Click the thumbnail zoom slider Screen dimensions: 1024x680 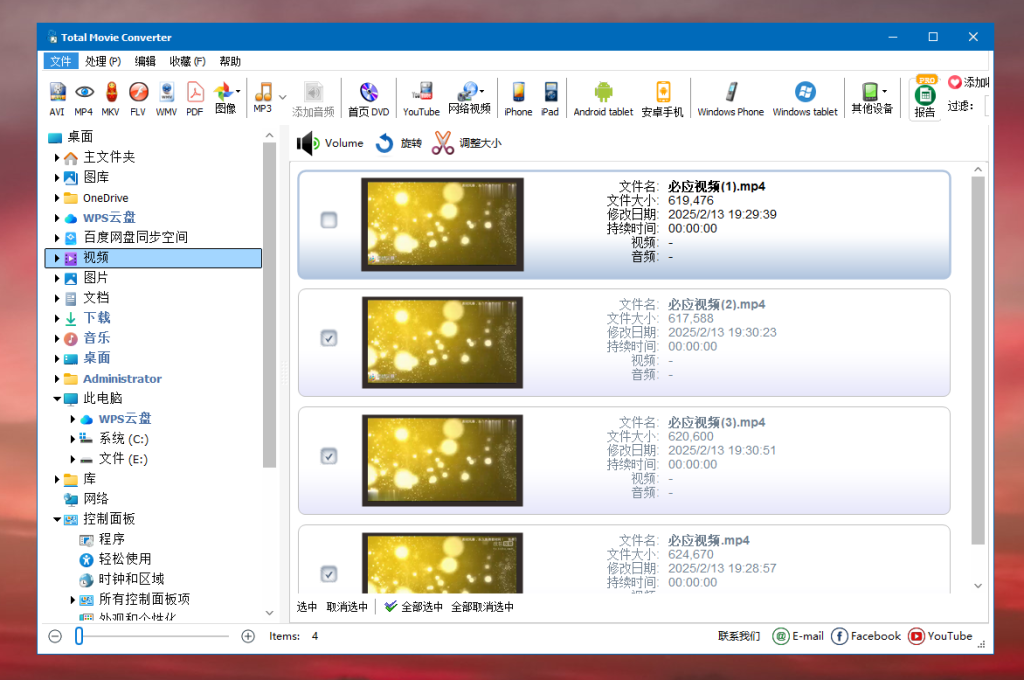coord(79,636)
